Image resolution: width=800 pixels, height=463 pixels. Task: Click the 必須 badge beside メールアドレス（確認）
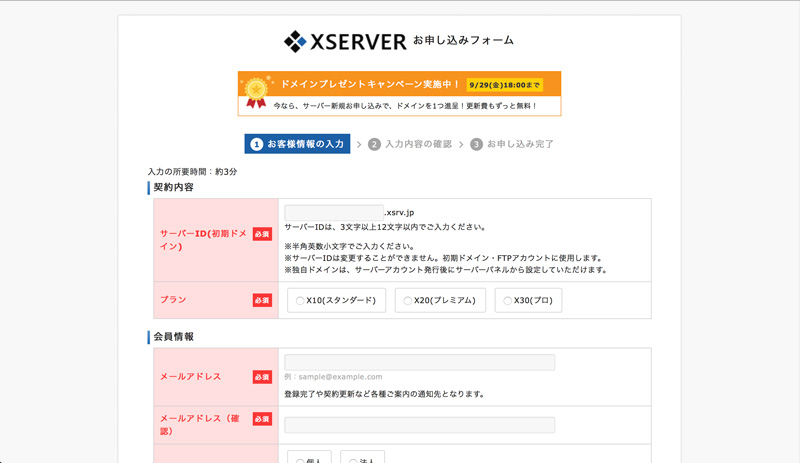[262, 419]
